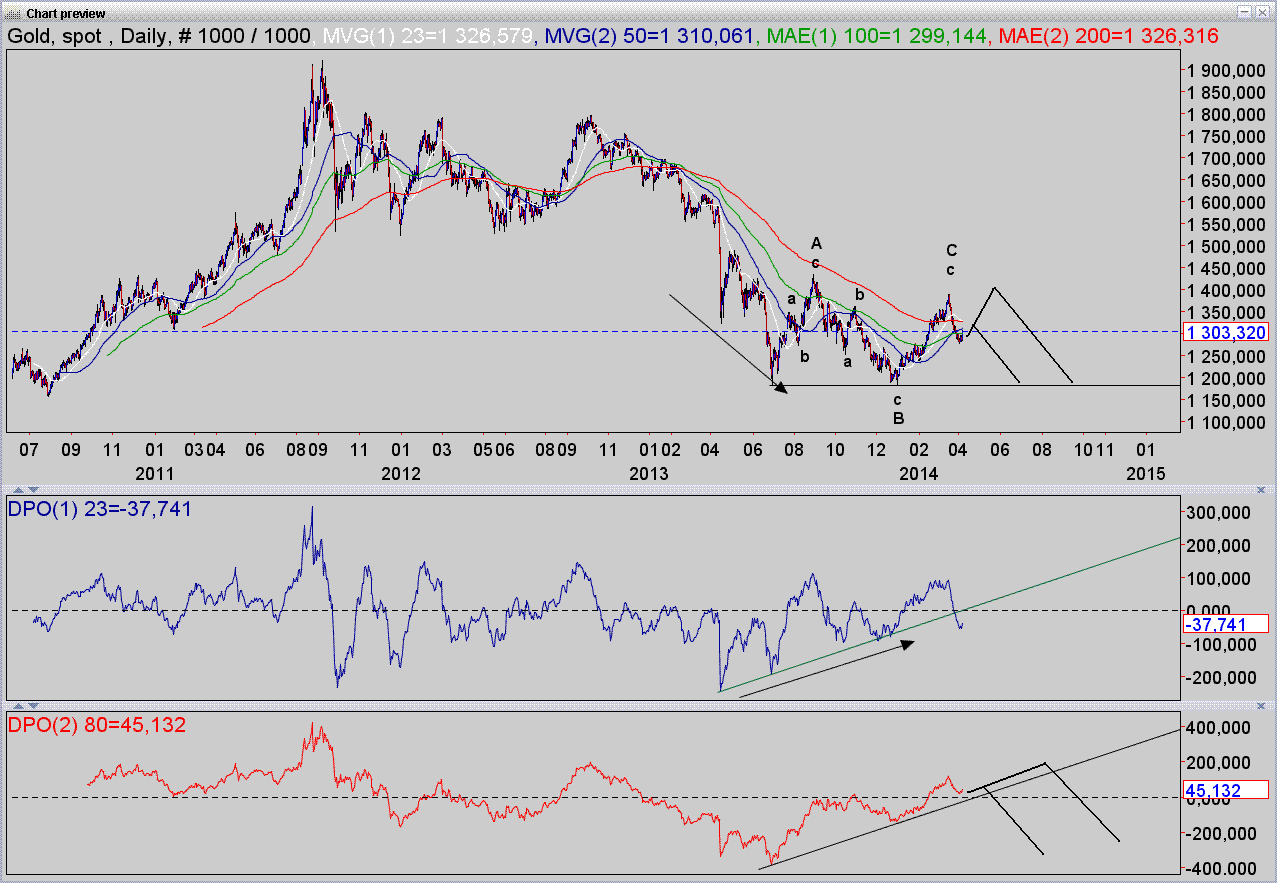Close the Chart preview window

click(1264, 11)
